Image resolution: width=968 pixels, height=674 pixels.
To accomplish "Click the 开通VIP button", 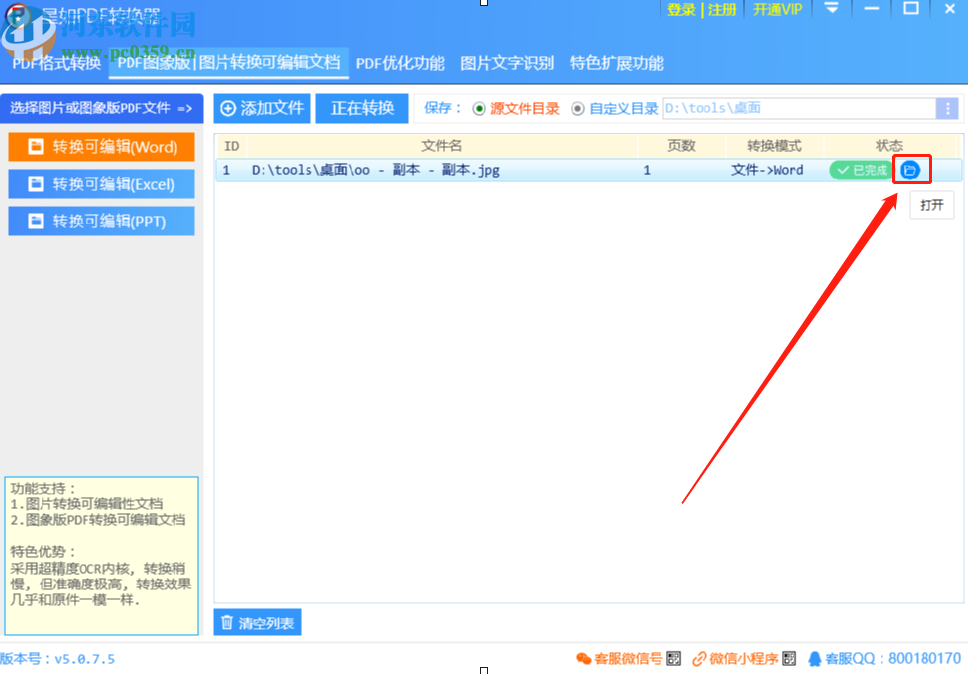I will [x=778, y=10].
